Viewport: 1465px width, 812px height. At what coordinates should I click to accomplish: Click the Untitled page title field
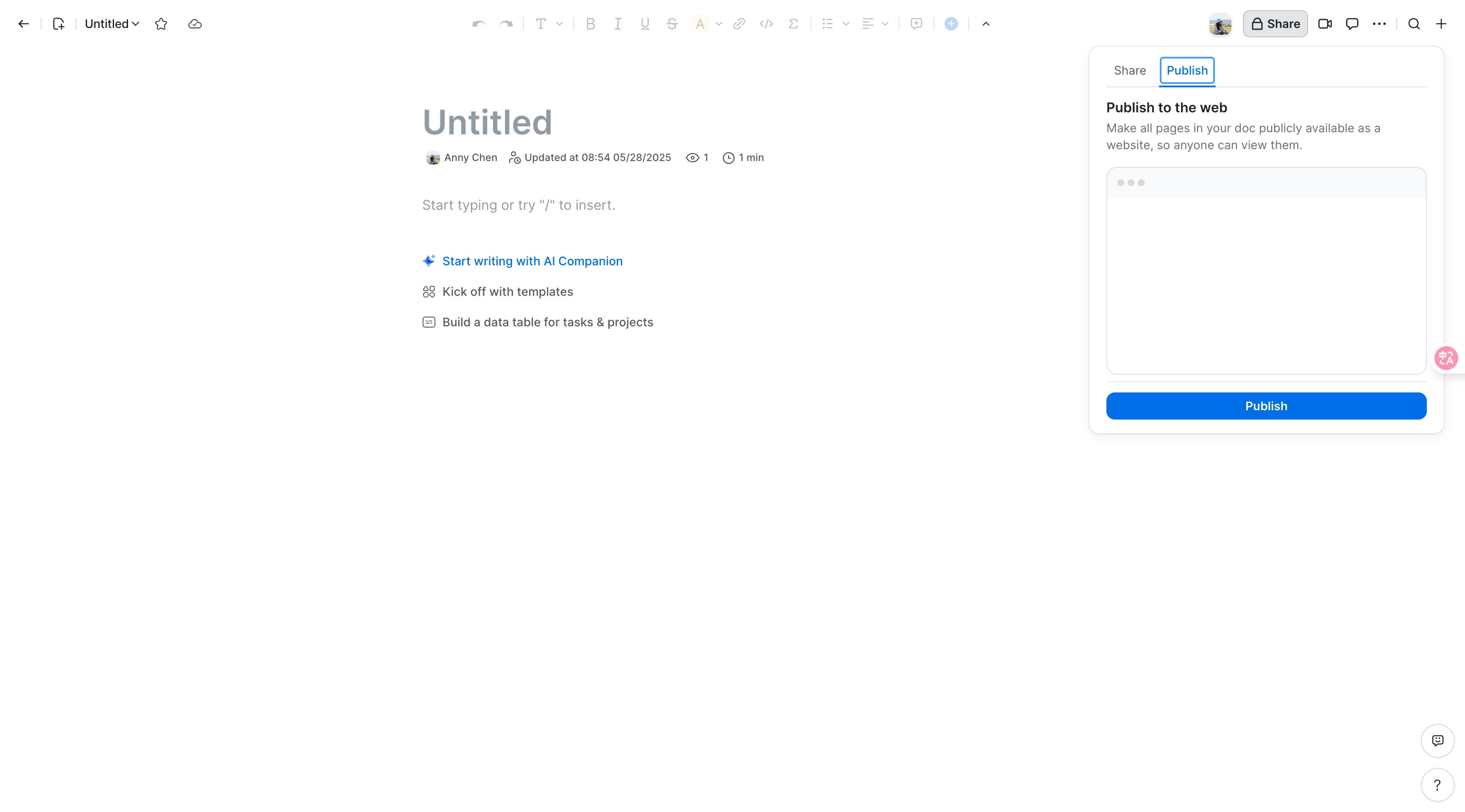coord(487,122)
